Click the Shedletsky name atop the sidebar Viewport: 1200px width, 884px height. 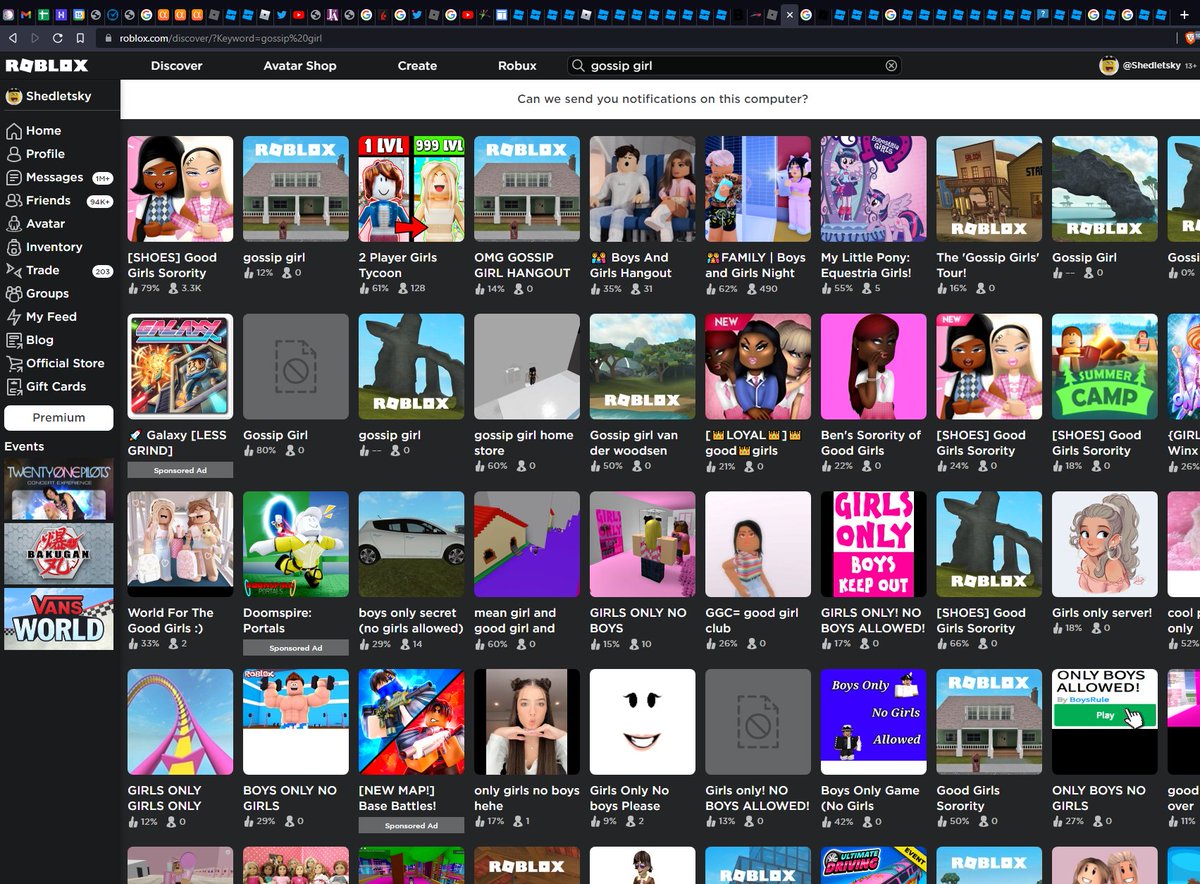click(57, 97)
